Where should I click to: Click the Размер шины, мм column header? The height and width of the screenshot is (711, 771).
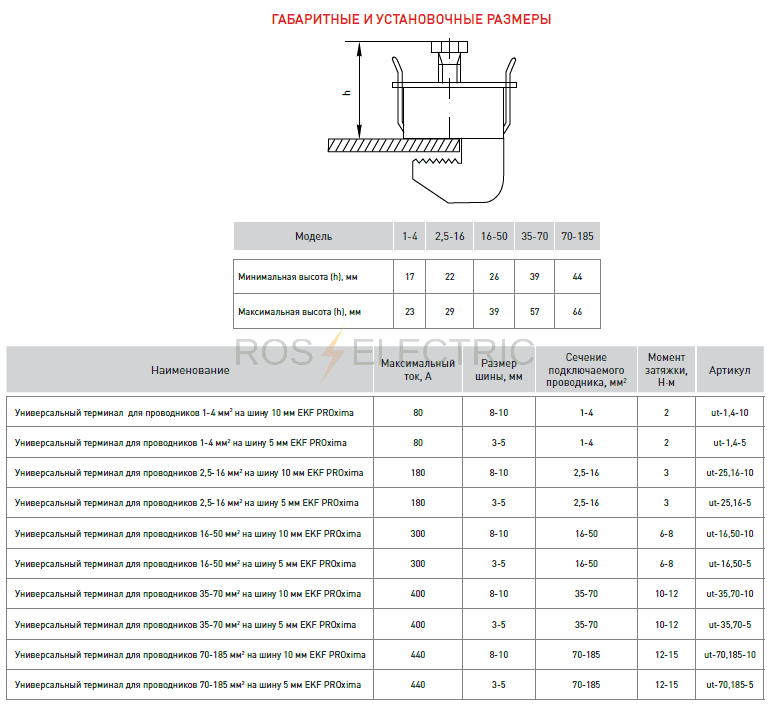[x=499, y=370]
